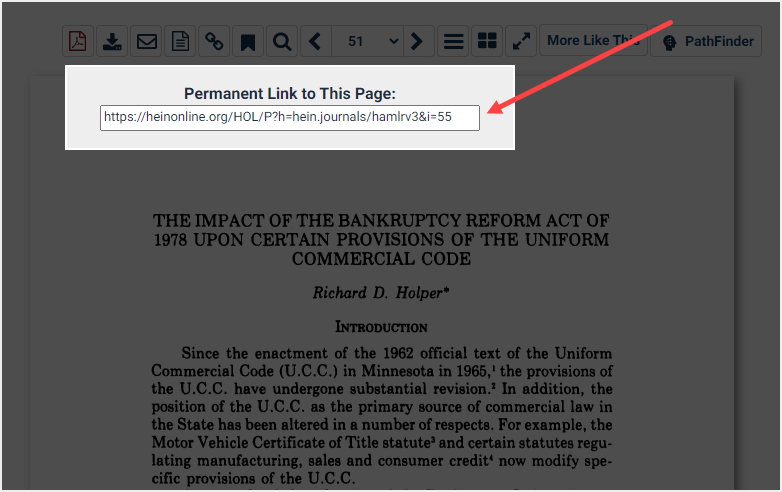Viewport: 782px width, 492px height.
Task: Bookmark this page with bookmark icon
Action: click(x=248, y=41)
